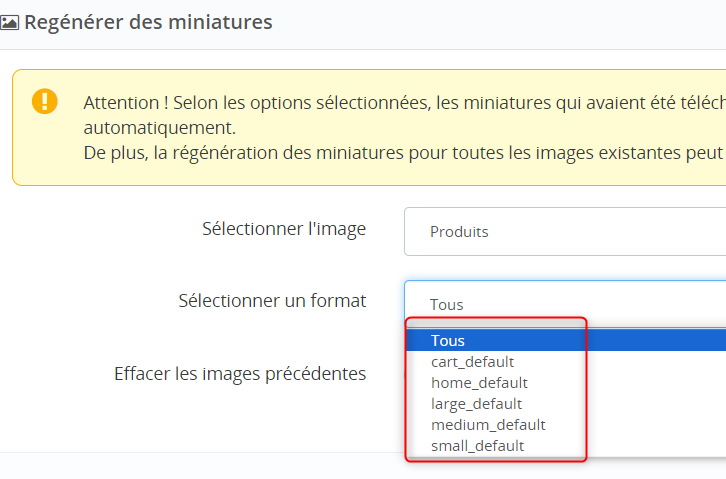Click the warning line starting with "De plus"
726x479 pixels.
pyautogui.click(x=400, y=154)
